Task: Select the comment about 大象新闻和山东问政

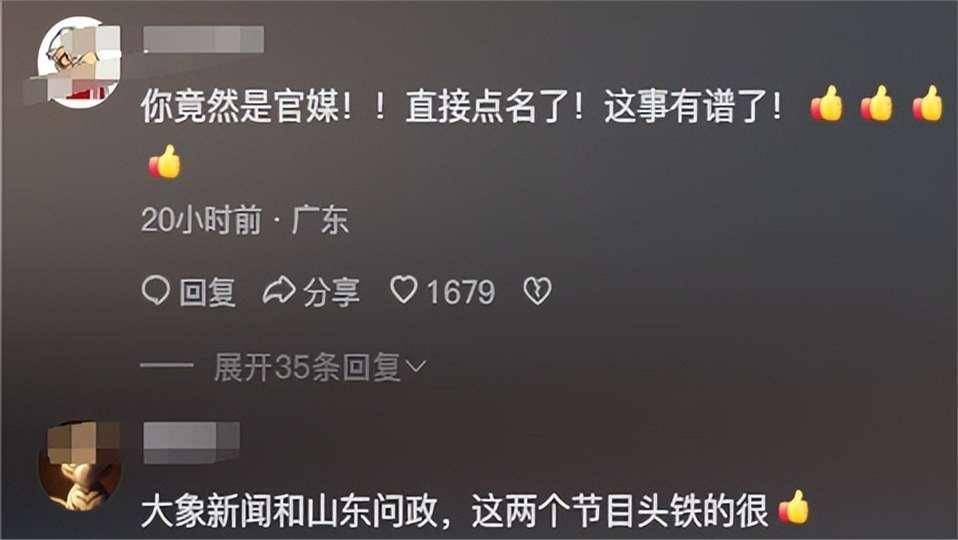Action: [x=454, y=509]
